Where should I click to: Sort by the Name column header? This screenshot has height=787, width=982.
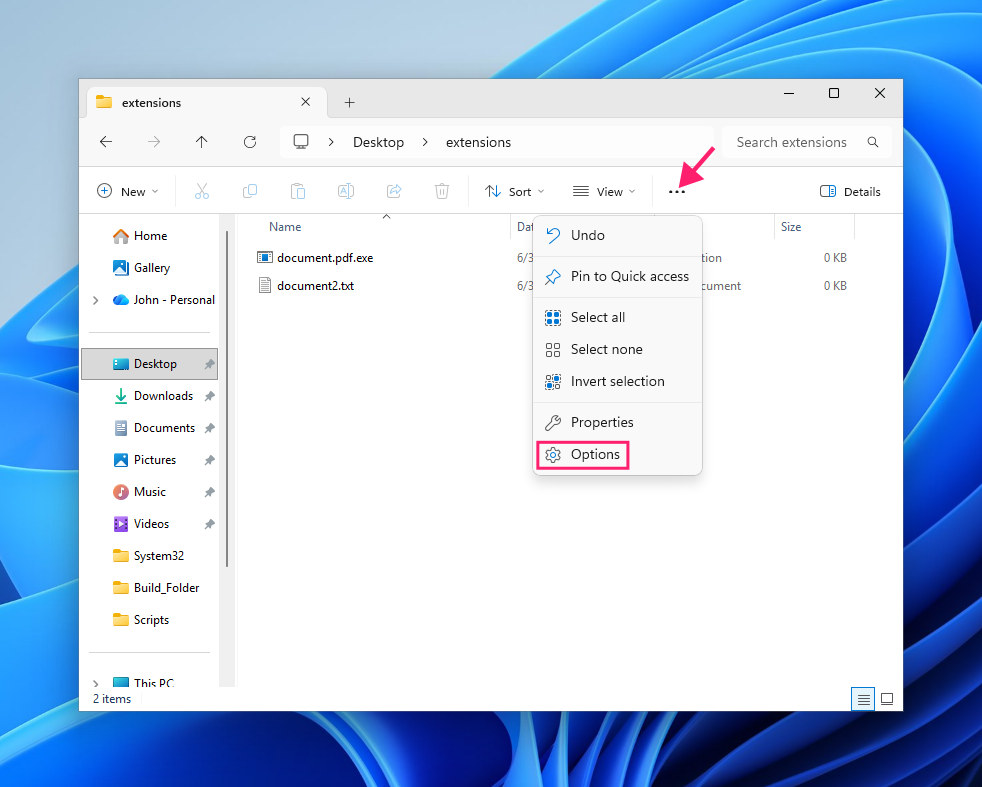[285, 227]
